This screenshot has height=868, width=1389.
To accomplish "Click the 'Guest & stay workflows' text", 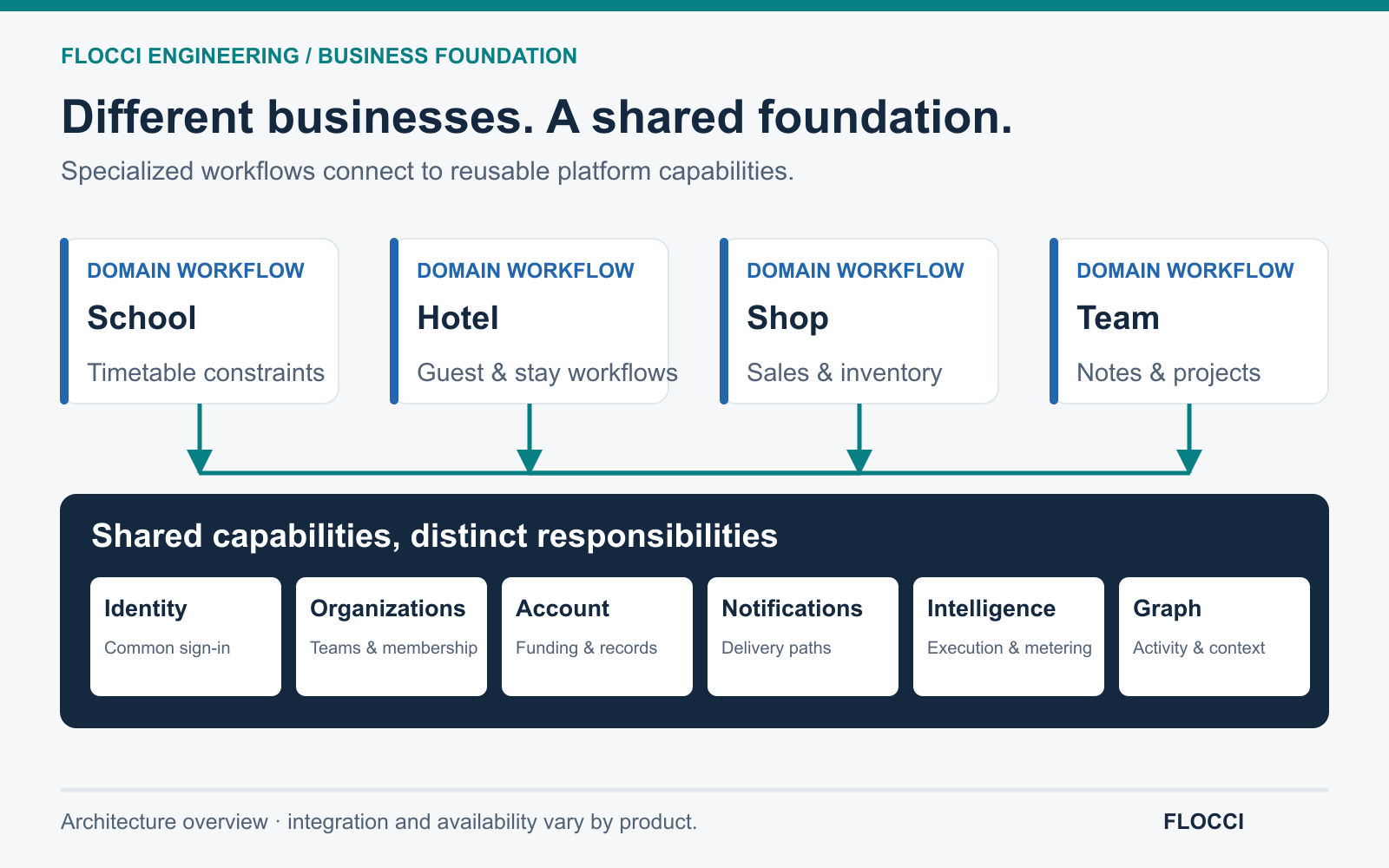I will point(548,372).
